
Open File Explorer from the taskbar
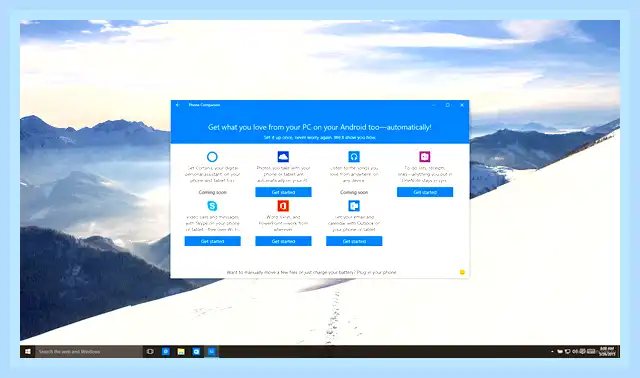point(181,351)
